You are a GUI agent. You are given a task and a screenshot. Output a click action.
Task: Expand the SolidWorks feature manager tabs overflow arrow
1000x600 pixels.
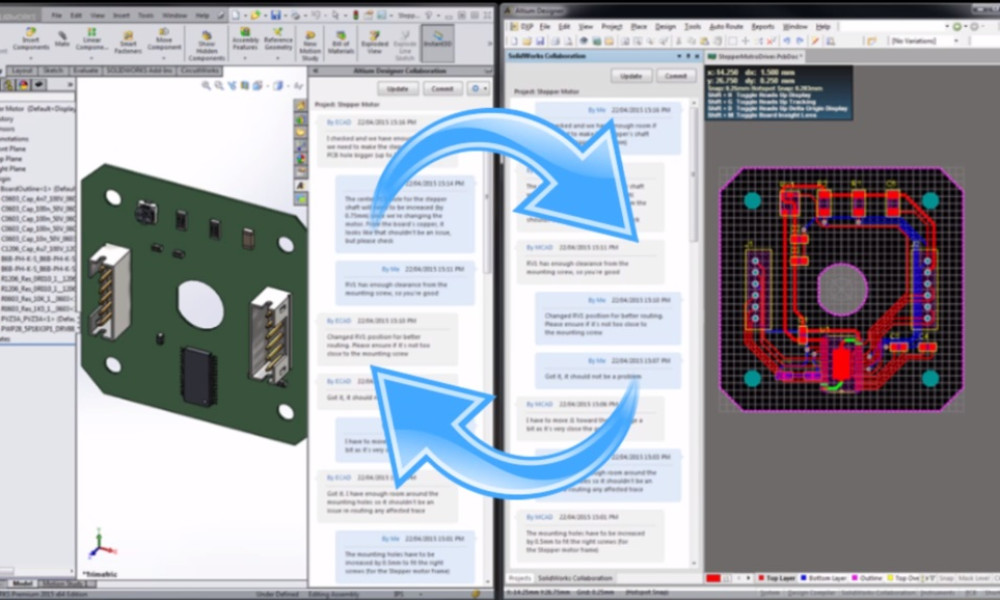(x=70, y=84)
